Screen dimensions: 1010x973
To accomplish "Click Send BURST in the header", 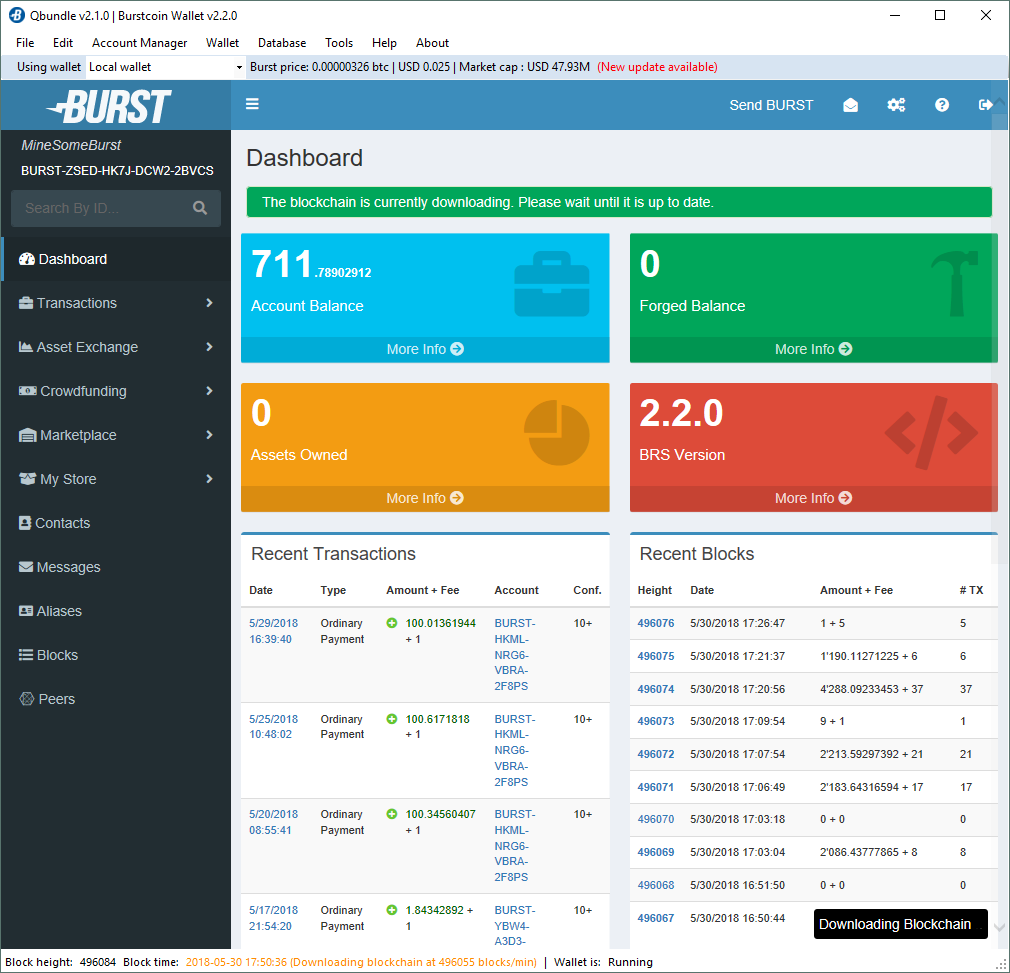I will (x=771, y=105).
